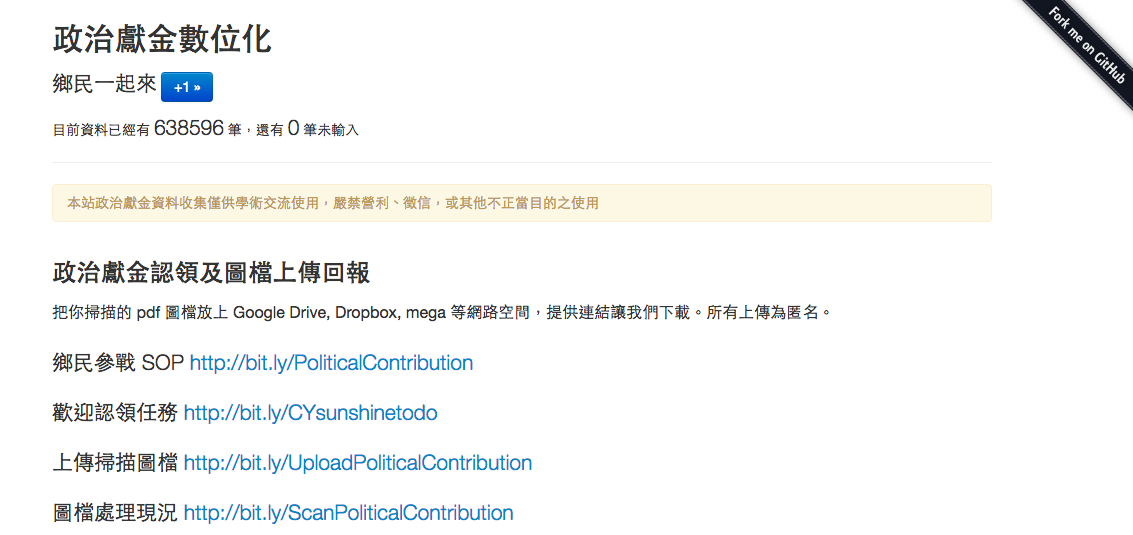
Task: Open the bit.ly/PoliticalContribution SOP link
Action: click(x=331, y=363)
